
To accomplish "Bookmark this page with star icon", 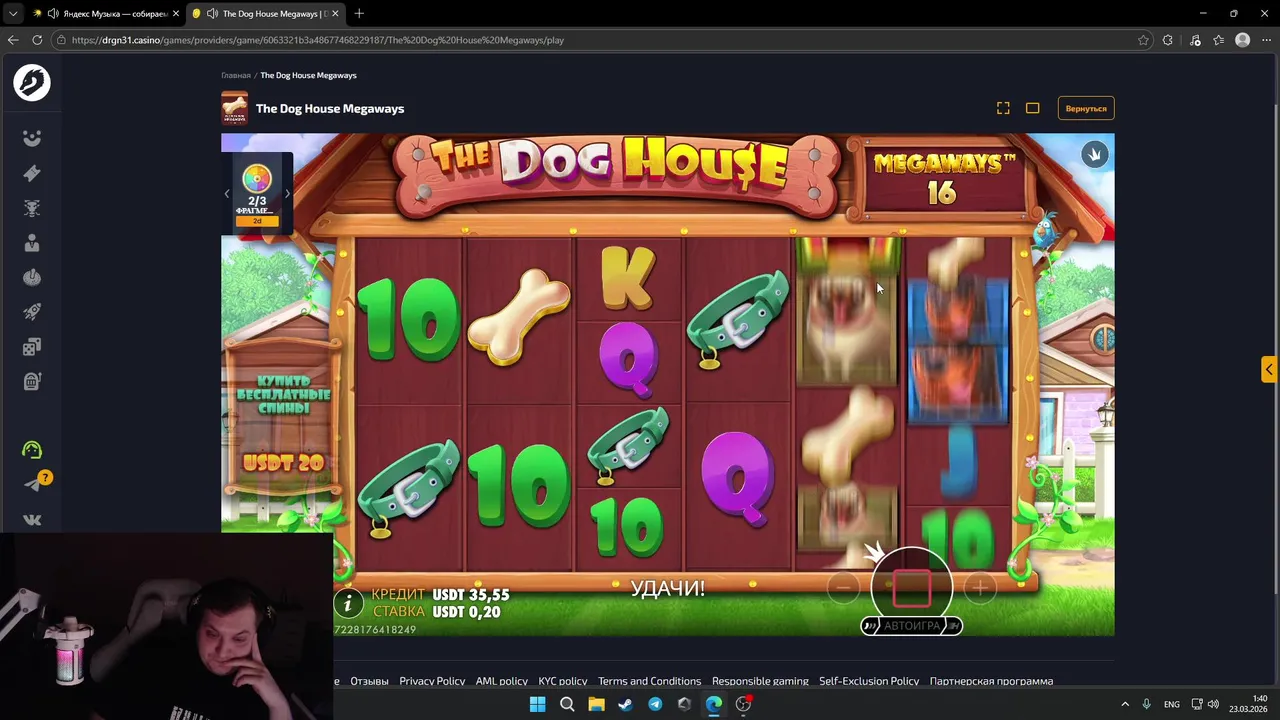I will pos(1143,40).
